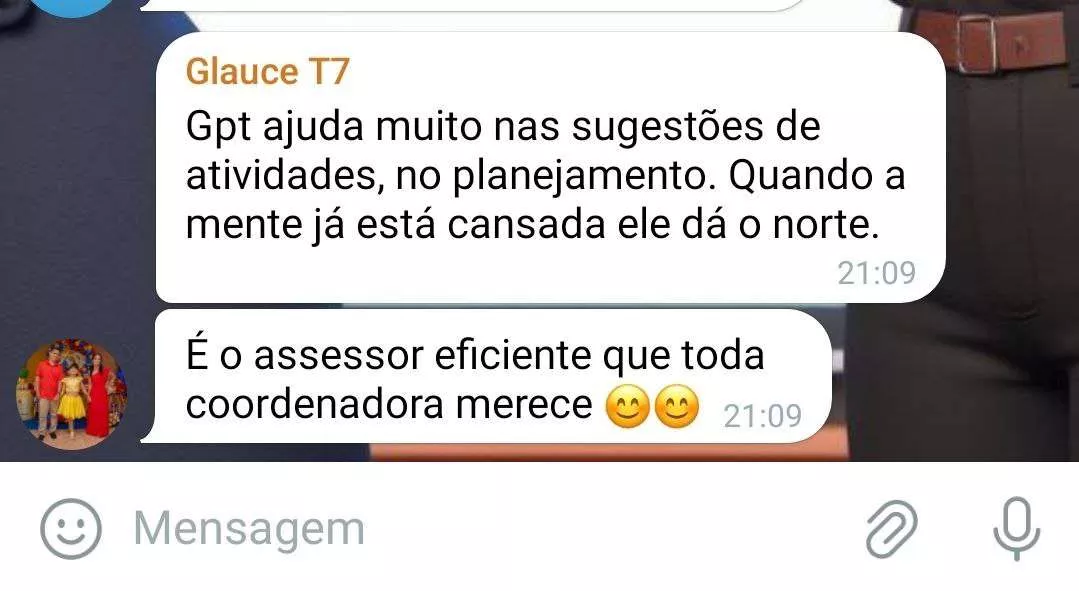Attach a file using the paperclip icon
1079x591 pixels.
click(x=891, y=528)
